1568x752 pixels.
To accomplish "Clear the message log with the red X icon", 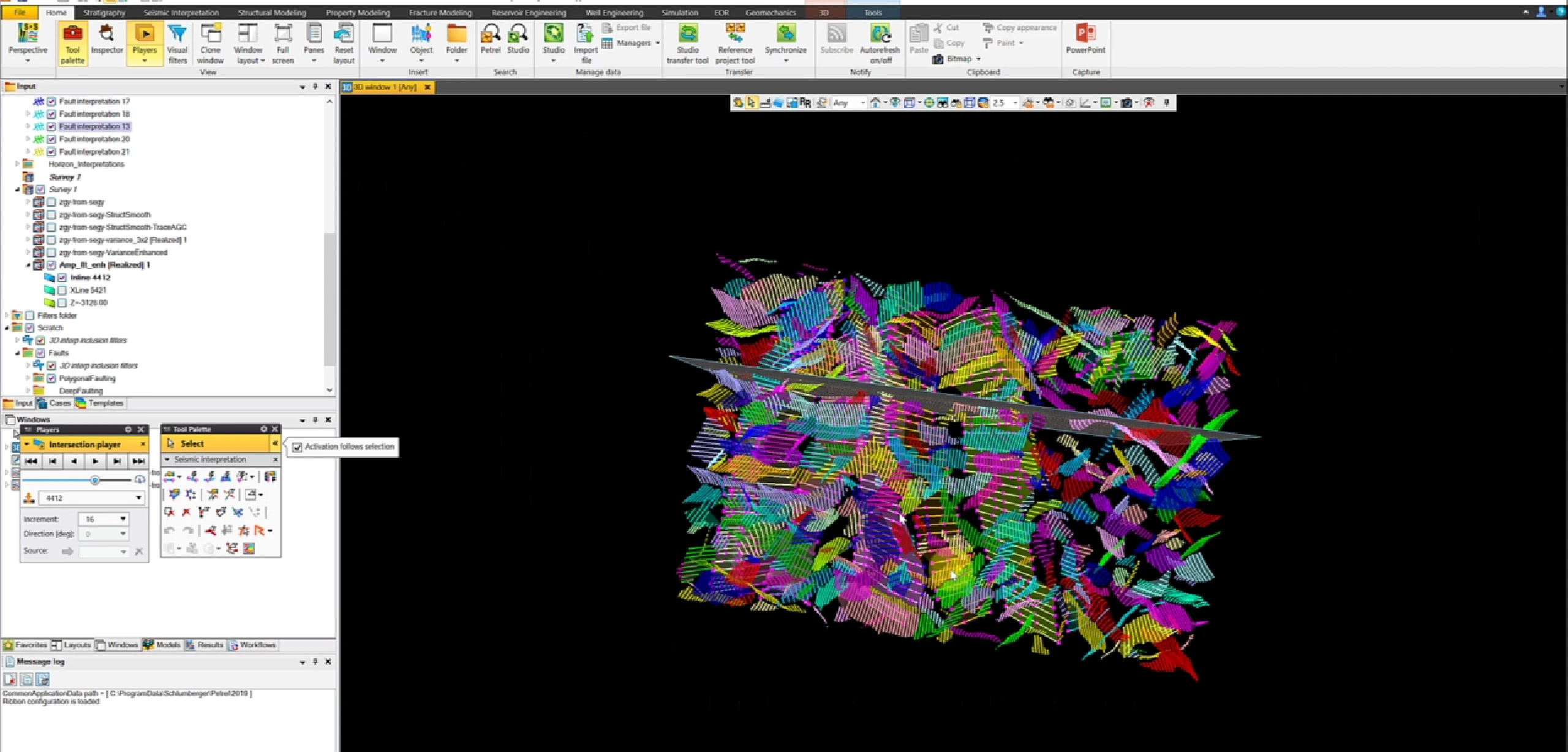I will click(10, 679).
